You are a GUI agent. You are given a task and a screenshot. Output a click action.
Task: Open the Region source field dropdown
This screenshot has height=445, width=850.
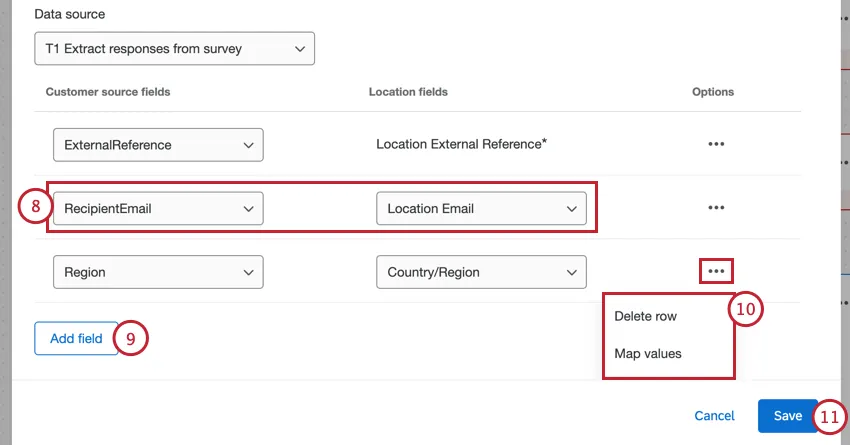pyautogui.click(x=158, y=272)
